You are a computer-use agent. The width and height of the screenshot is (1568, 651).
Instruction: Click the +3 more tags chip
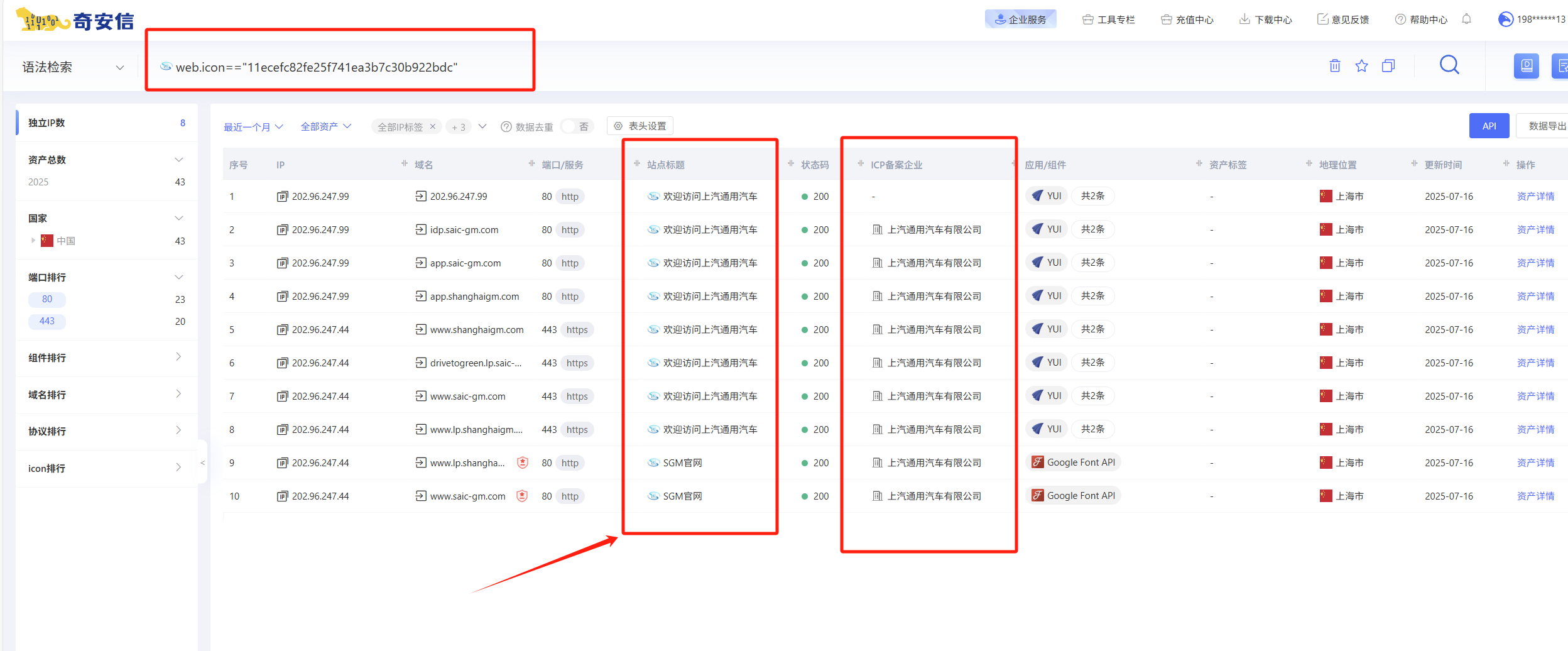(x=459, y=127)
